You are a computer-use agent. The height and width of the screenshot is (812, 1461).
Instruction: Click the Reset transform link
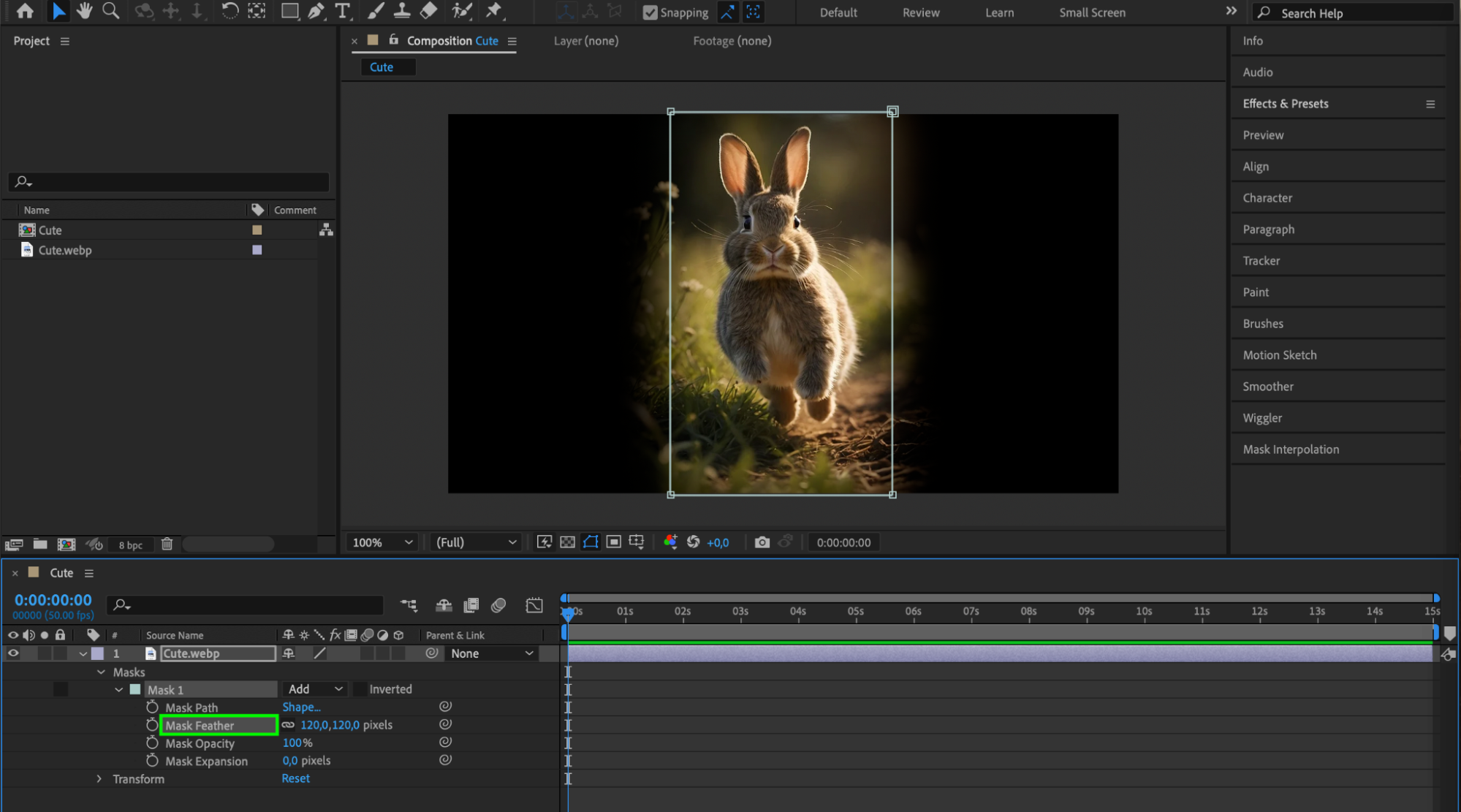tap(295, 779)
